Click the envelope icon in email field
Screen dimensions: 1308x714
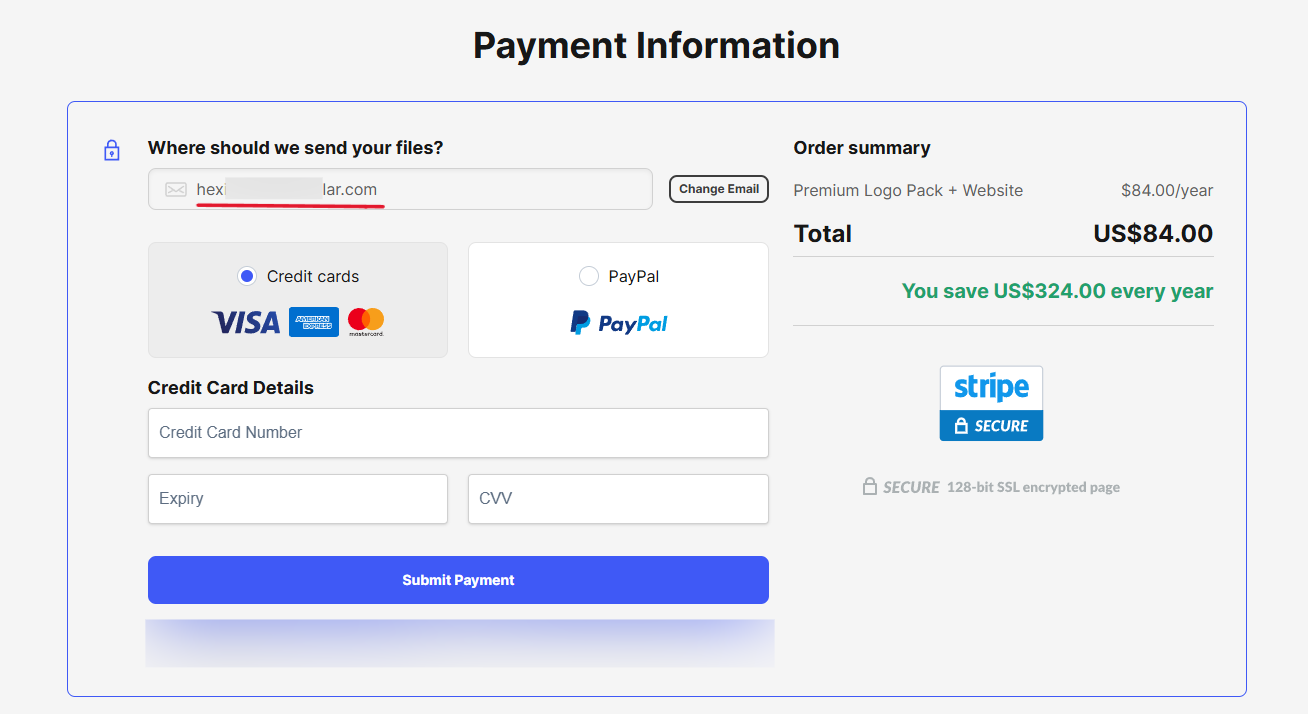[176, 189]
